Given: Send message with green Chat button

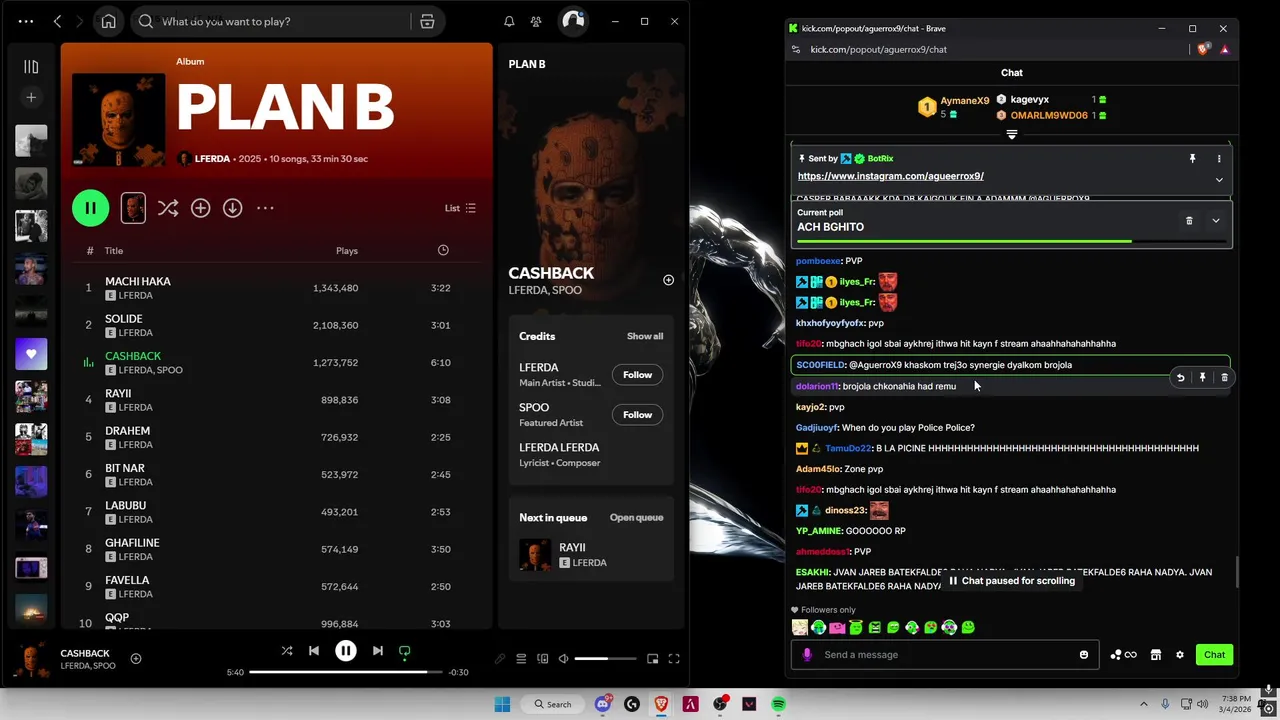Looking at the screenshot, I should (x=1214, y=655).
